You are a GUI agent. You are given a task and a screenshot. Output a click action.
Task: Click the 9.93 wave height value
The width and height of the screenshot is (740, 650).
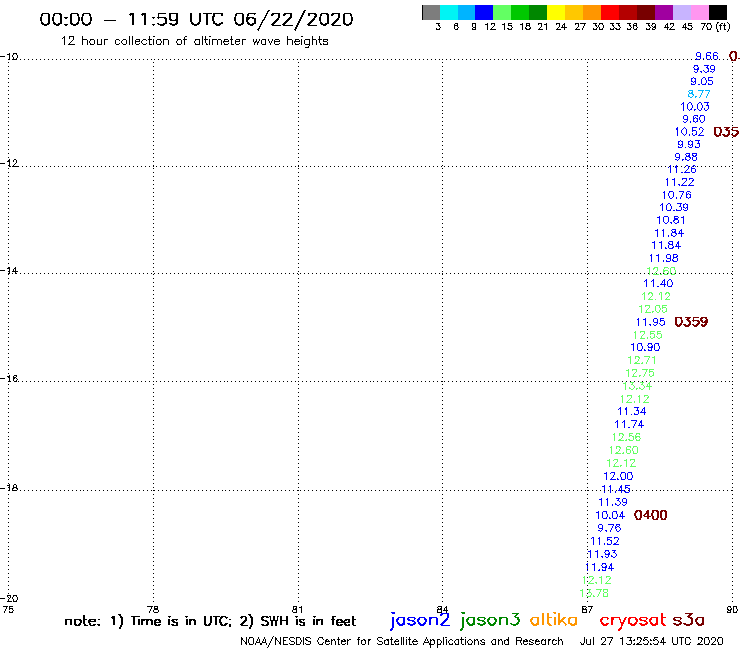689,144
